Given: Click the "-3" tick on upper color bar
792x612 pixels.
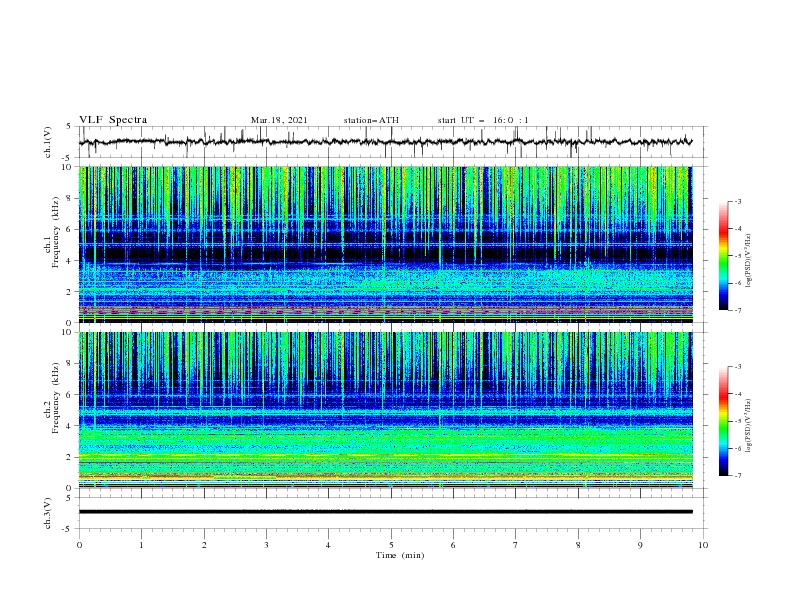Looking at the screenshot, I should (737, 201).
